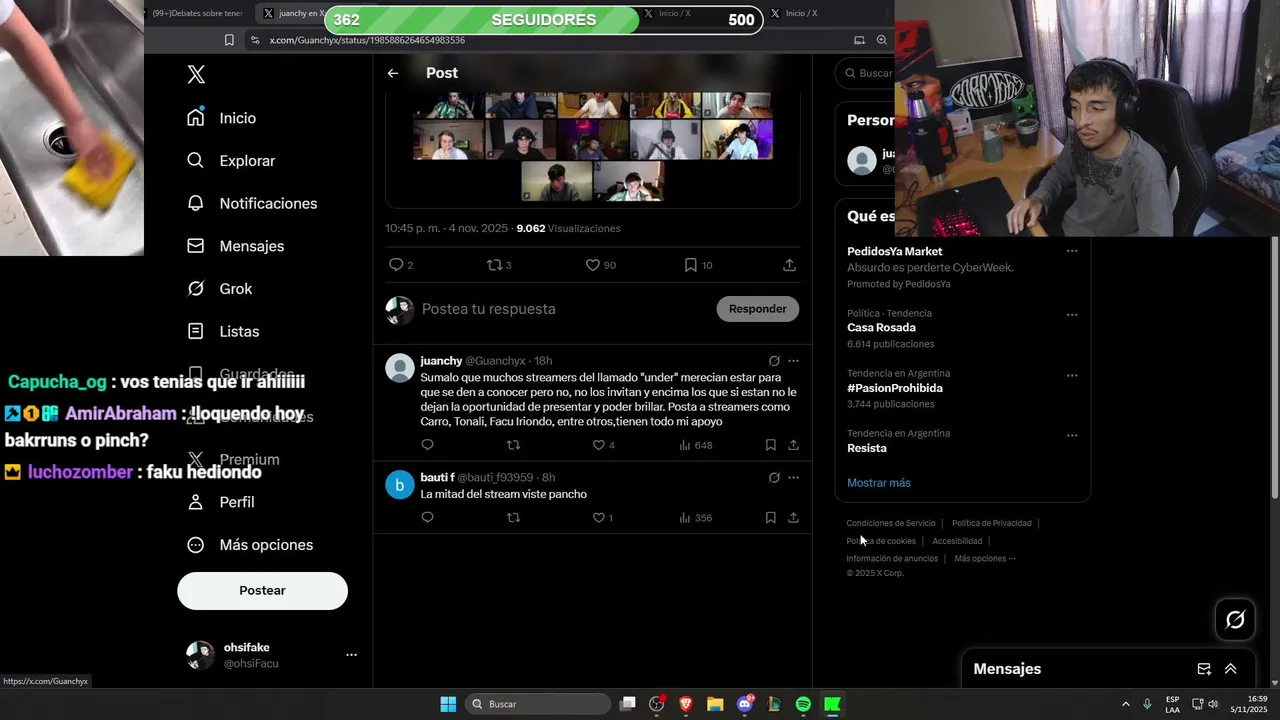This screenshot has width=1280, height=720.
Task: Open the Explorar section
Action: tap(231, 160)
